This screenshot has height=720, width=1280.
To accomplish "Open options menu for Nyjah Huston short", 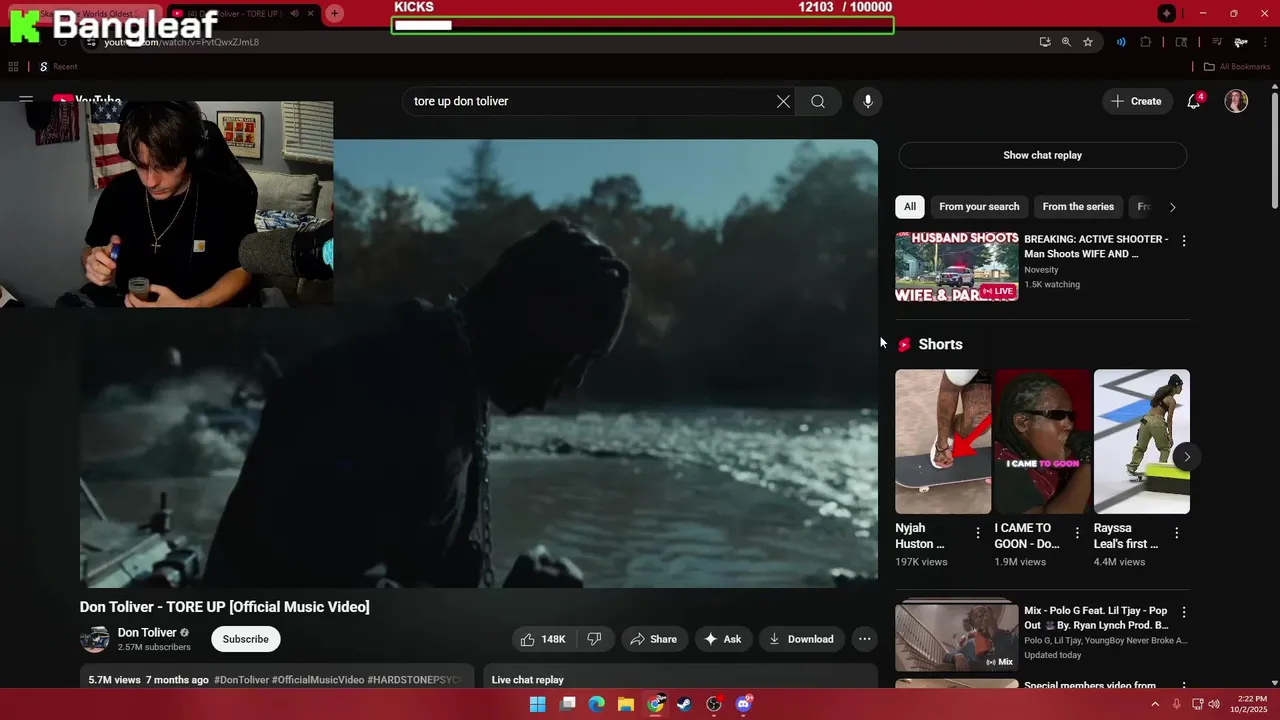I will (x=978, y=533).
